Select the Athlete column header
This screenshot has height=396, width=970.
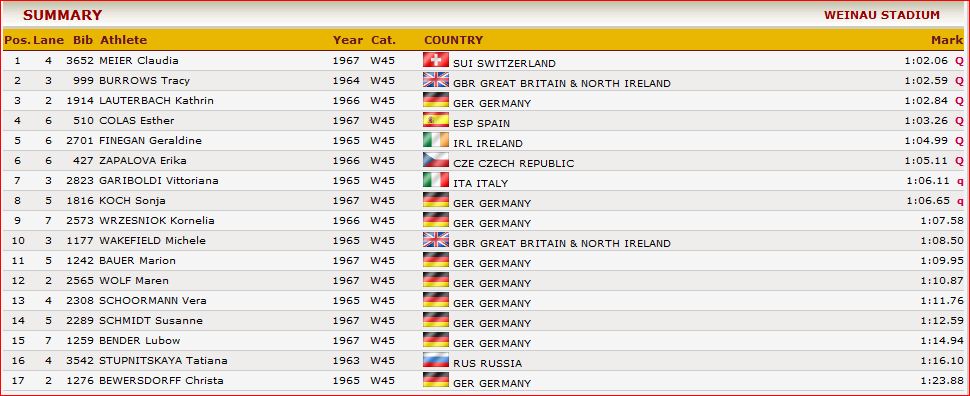pos(124,40)
